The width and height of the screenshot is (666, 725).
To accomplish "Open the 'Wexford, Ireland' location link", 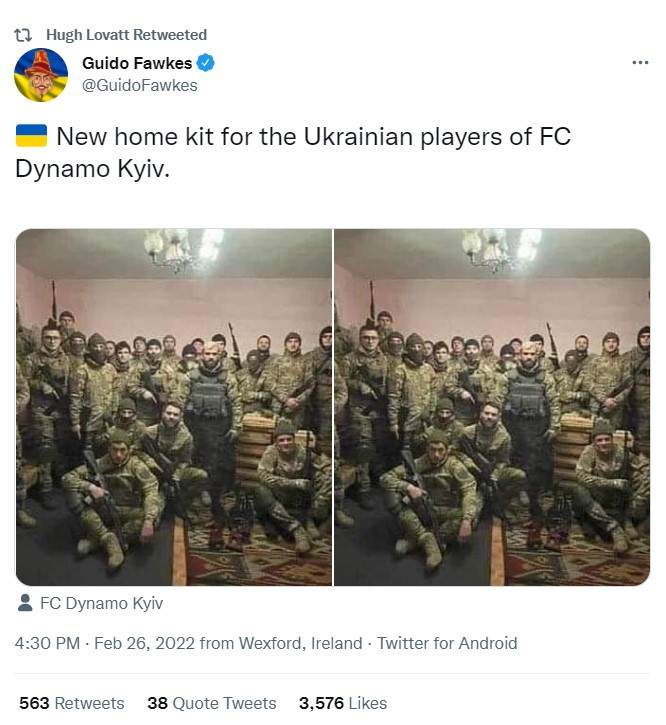I will point(301,643).
